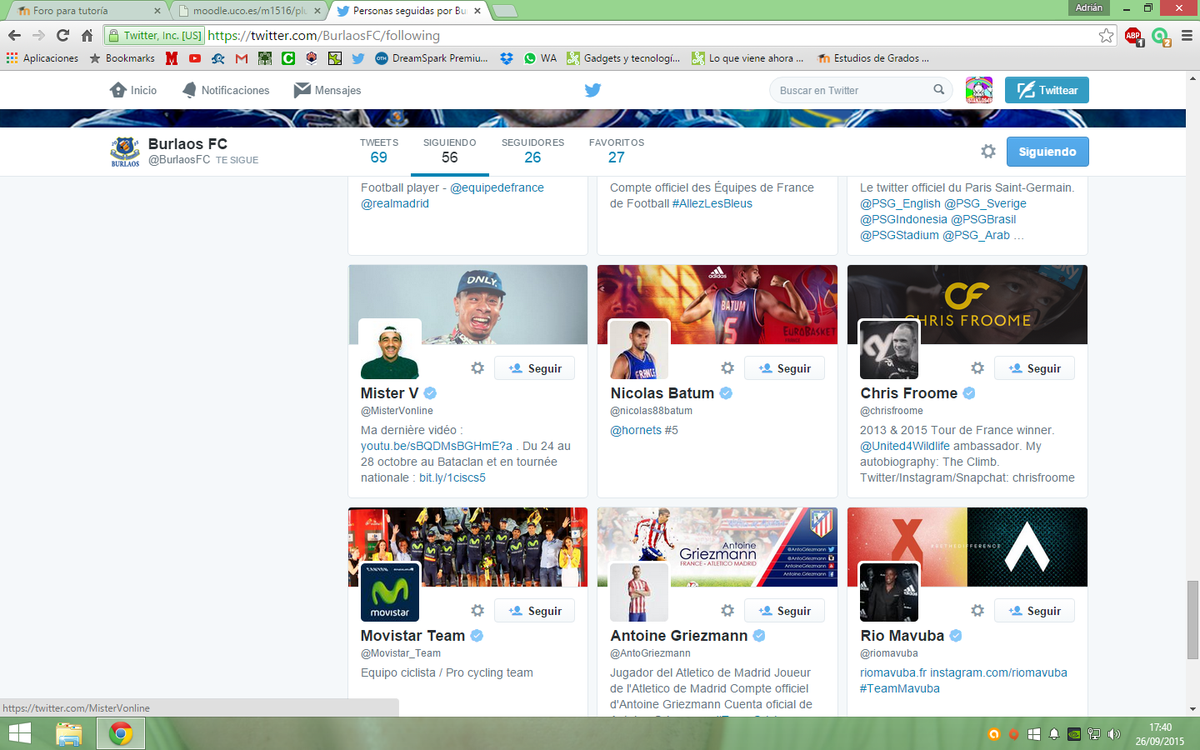
Task: Open Movistar Team profile avatar
Action: (x=390, y=591)
